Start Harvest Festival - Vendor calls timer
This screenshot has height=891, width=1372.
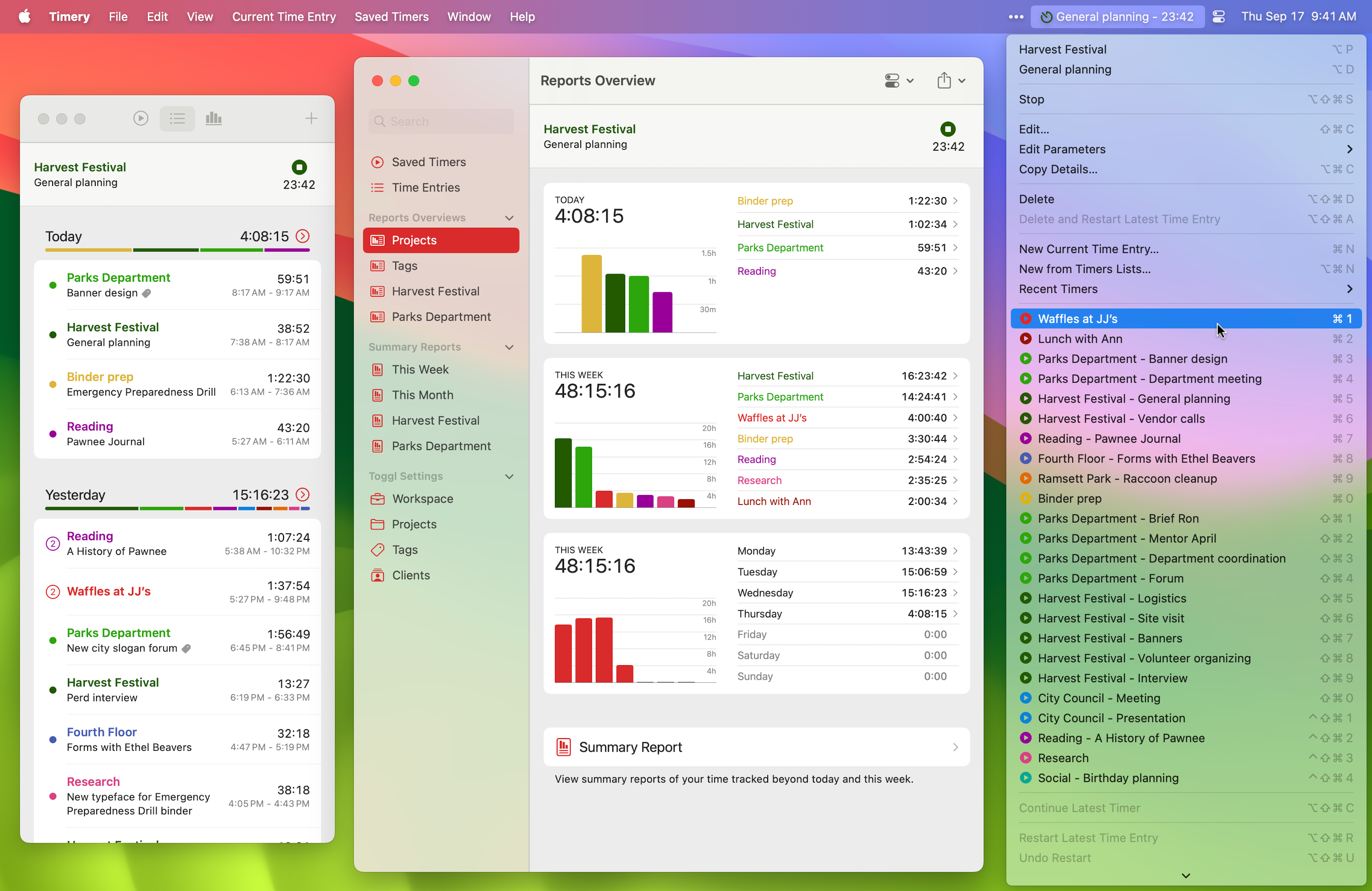tap(1186, 418)
